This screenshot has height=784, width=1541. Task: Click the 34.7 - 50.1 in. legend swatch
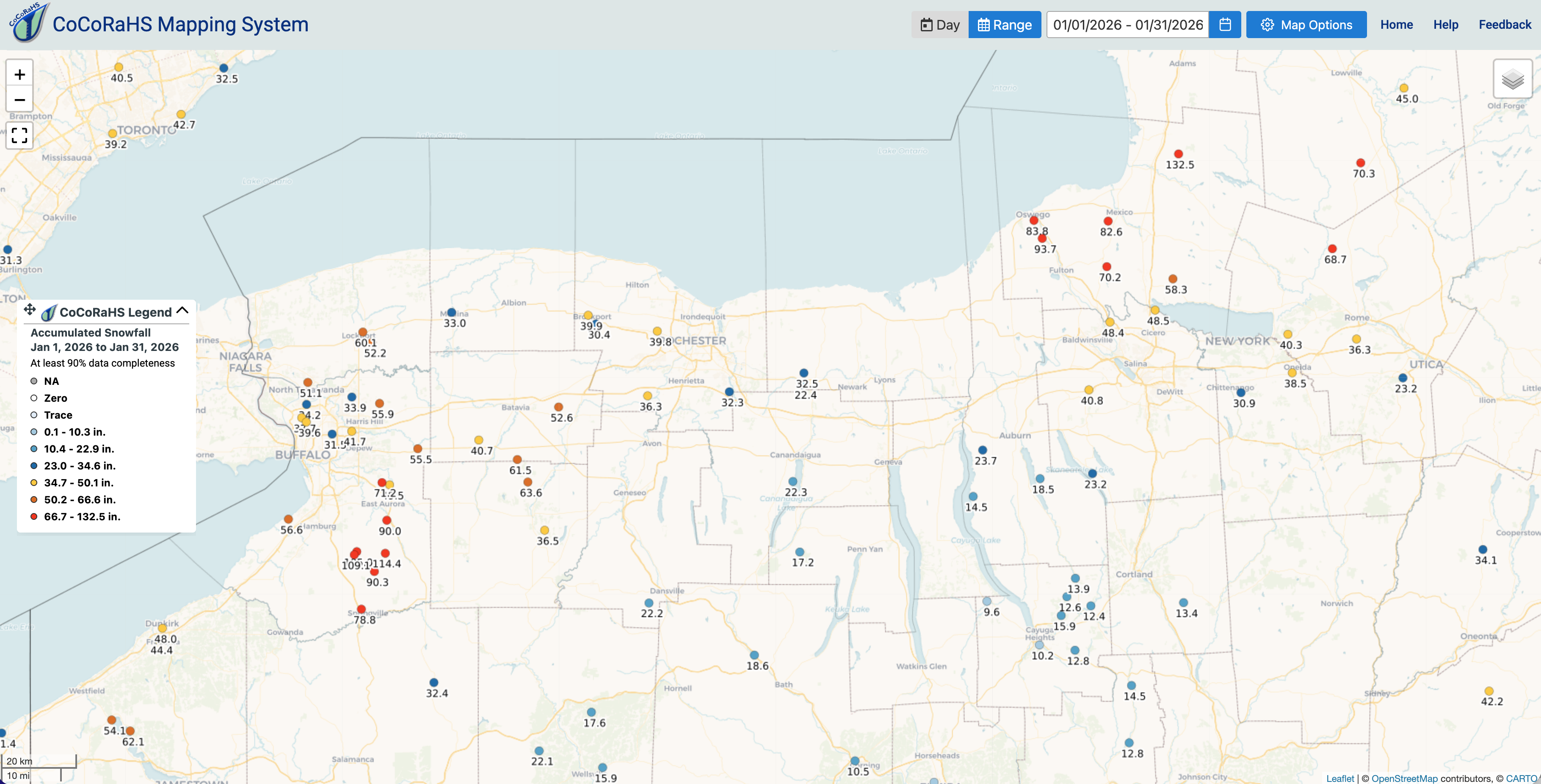pos(34,483)
